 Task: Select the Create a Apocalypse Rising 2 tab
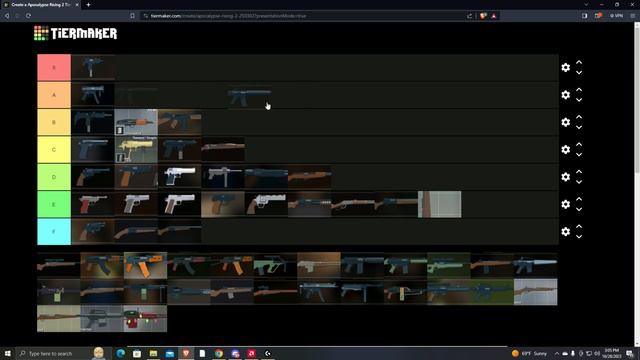pos(41,4)
